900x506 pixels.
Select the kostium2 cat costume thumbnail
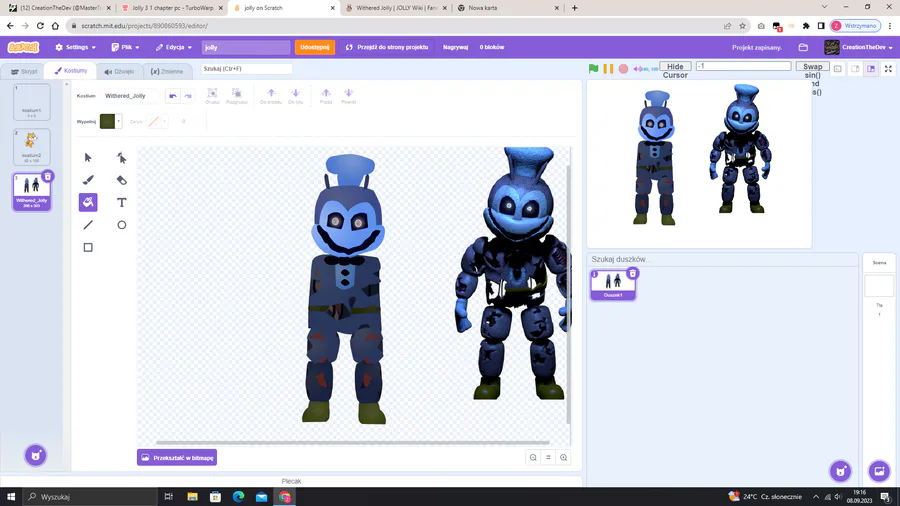coord(32,147)
